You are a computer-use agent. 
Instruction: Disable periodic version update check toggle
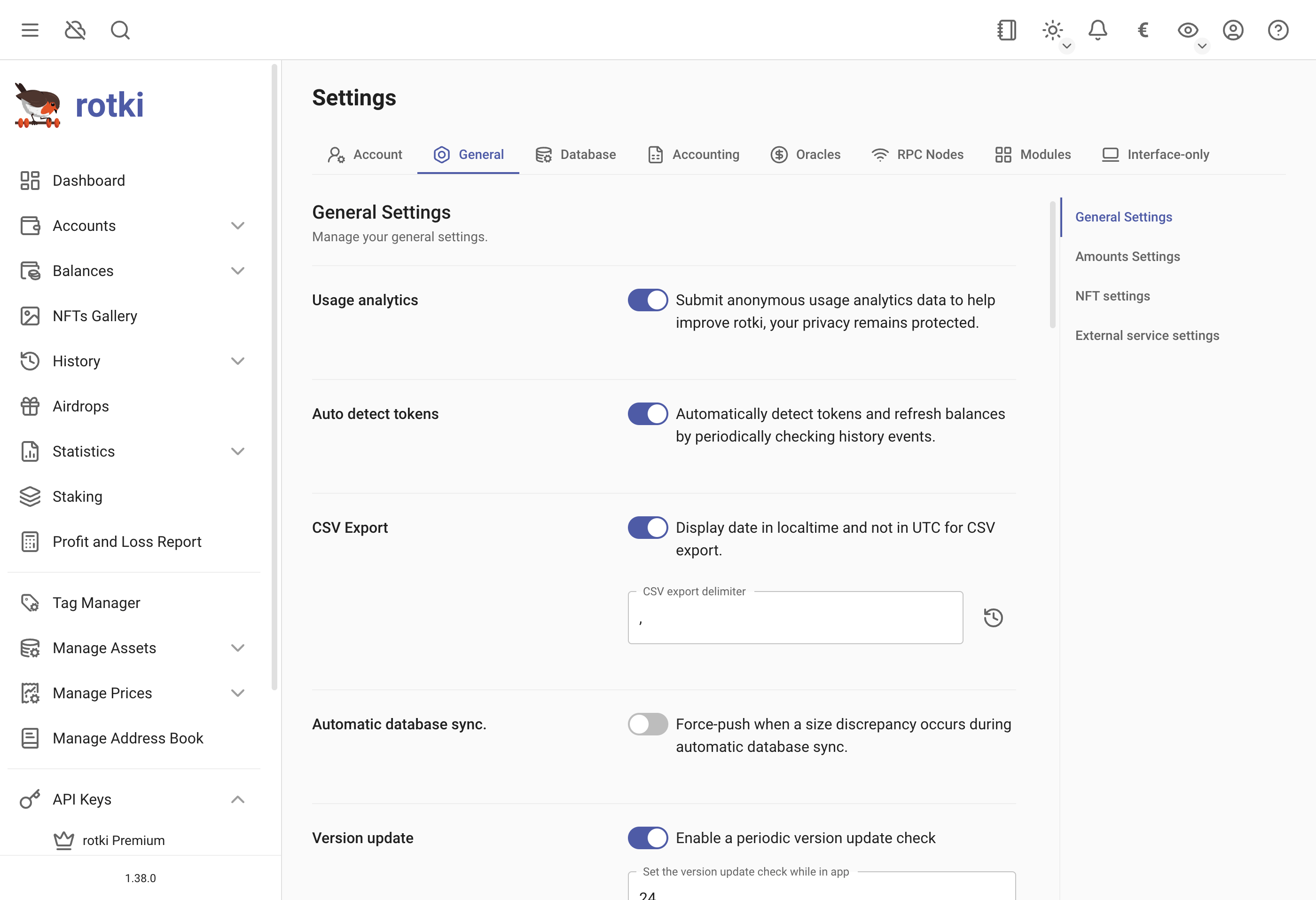648,838
